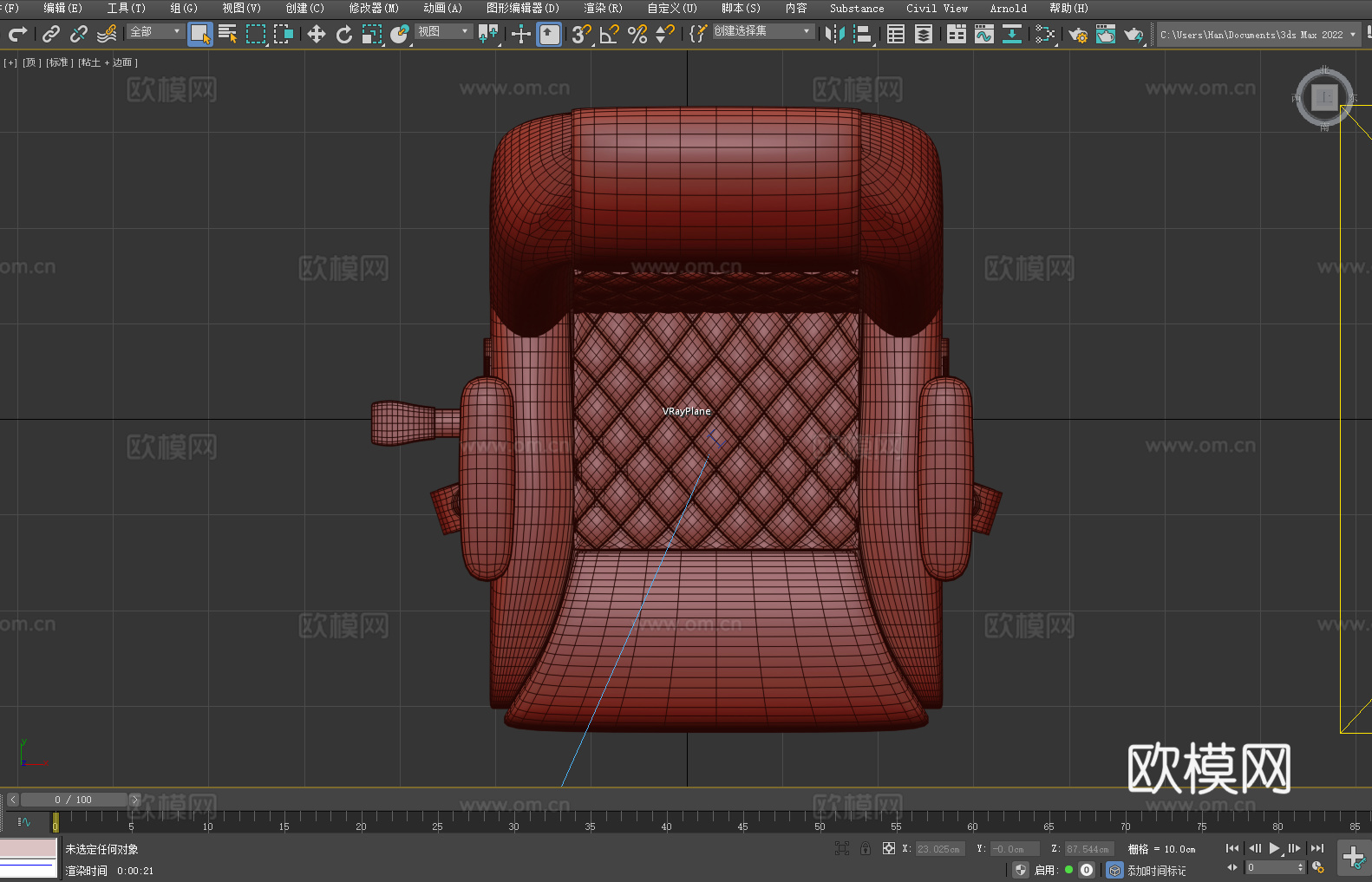Activate the Select Object tool
Image resolution: width=1372 pixels, height=882 pixels.
pyautogui.click(x=200, y=34)
